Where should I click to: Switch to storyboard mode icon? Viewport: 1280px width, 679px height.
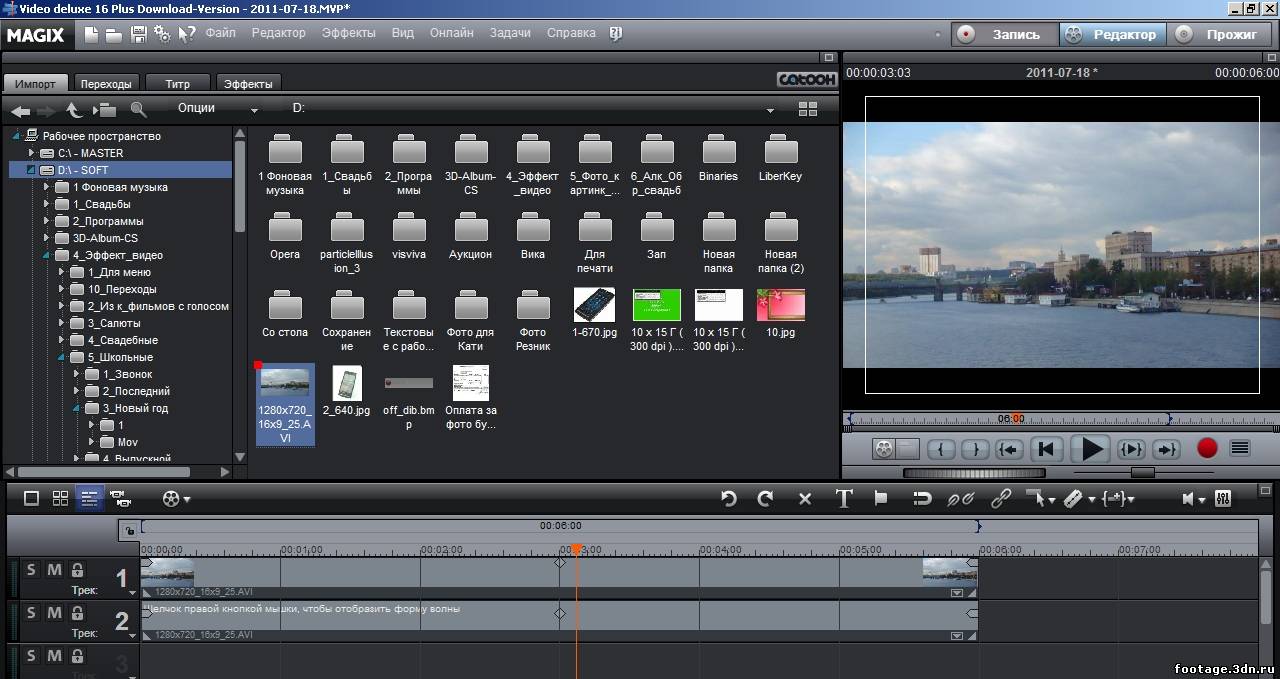click(x=32, y=498)
